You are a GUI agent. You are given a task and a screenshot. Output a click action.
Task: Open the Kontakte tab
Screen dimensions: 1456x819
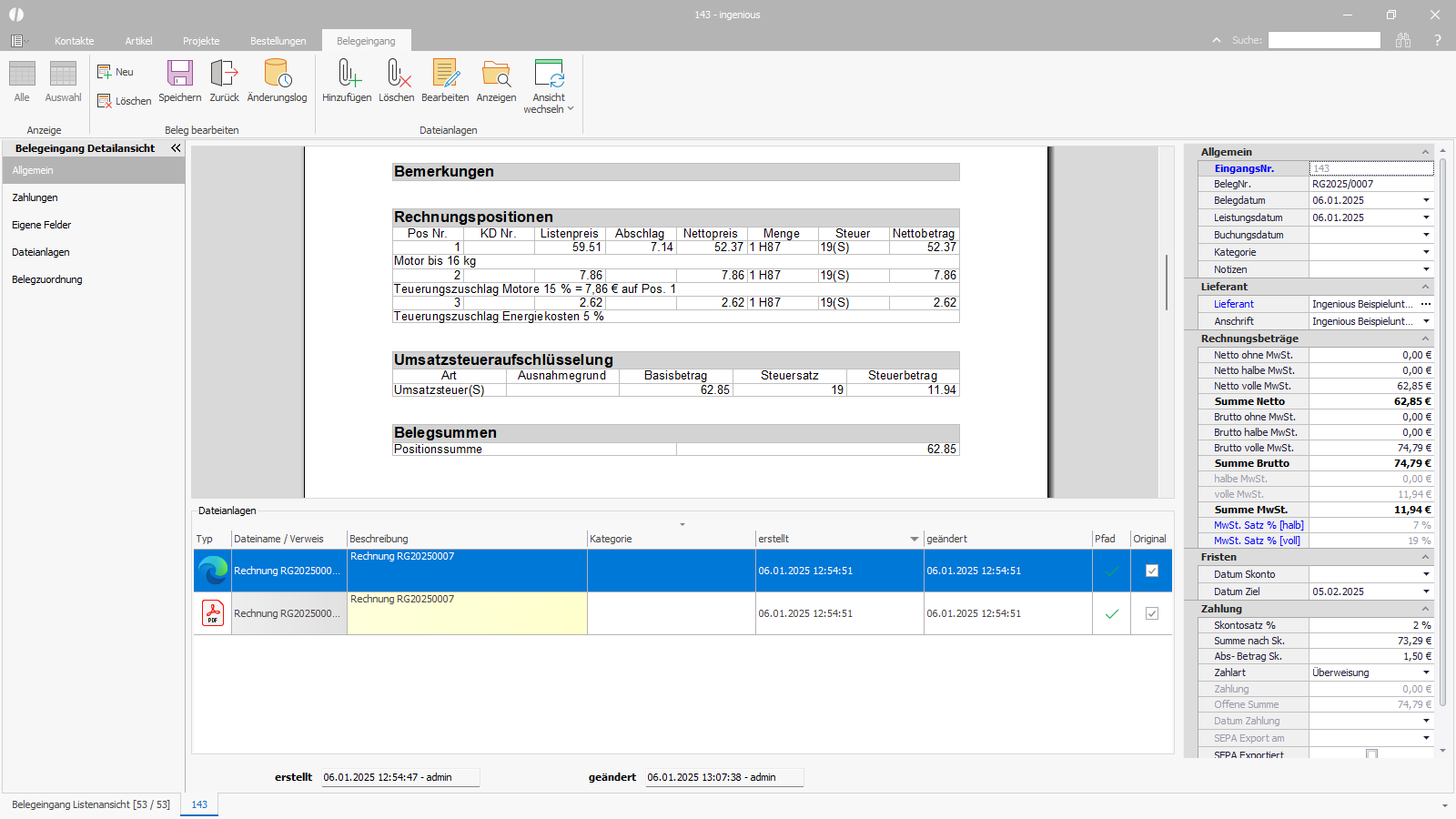(x=74, y=41)
